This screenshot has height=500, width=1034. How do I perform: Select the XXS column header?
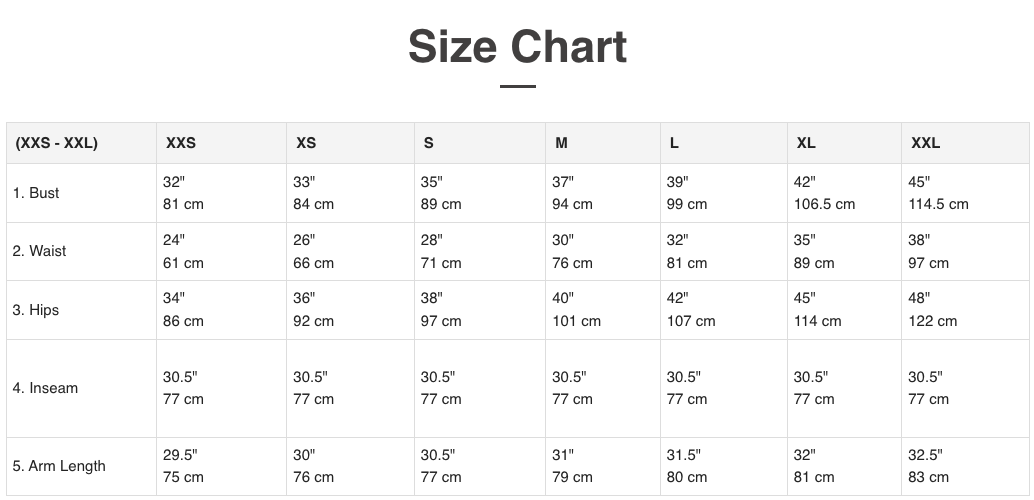(x=181, y=143)
